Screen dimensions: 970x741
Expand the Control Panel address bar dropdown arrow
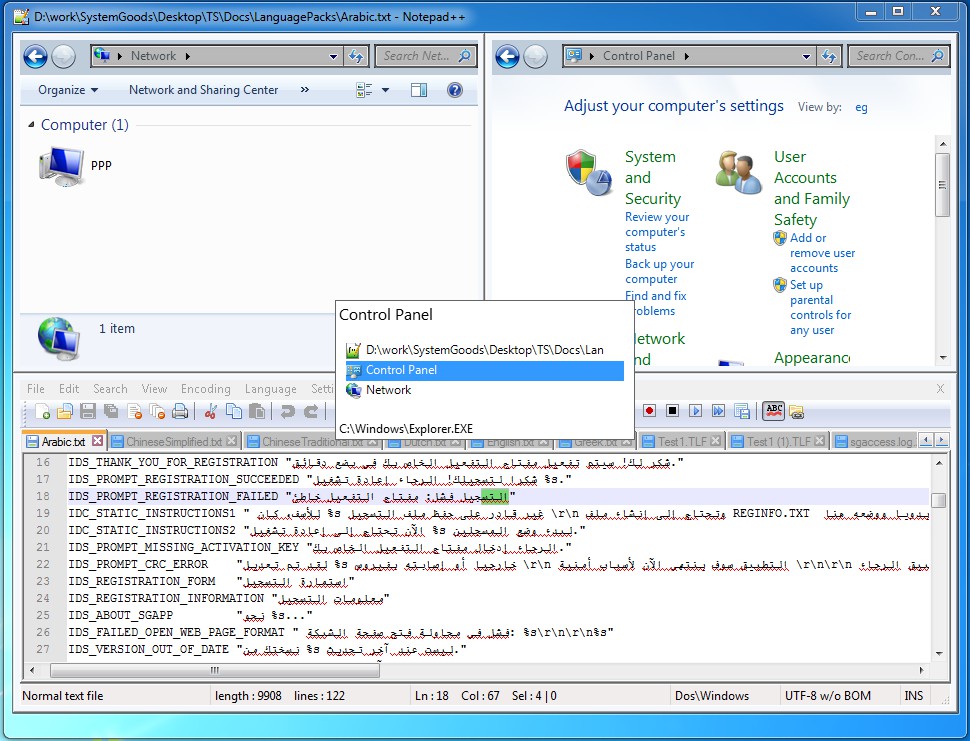806,56
